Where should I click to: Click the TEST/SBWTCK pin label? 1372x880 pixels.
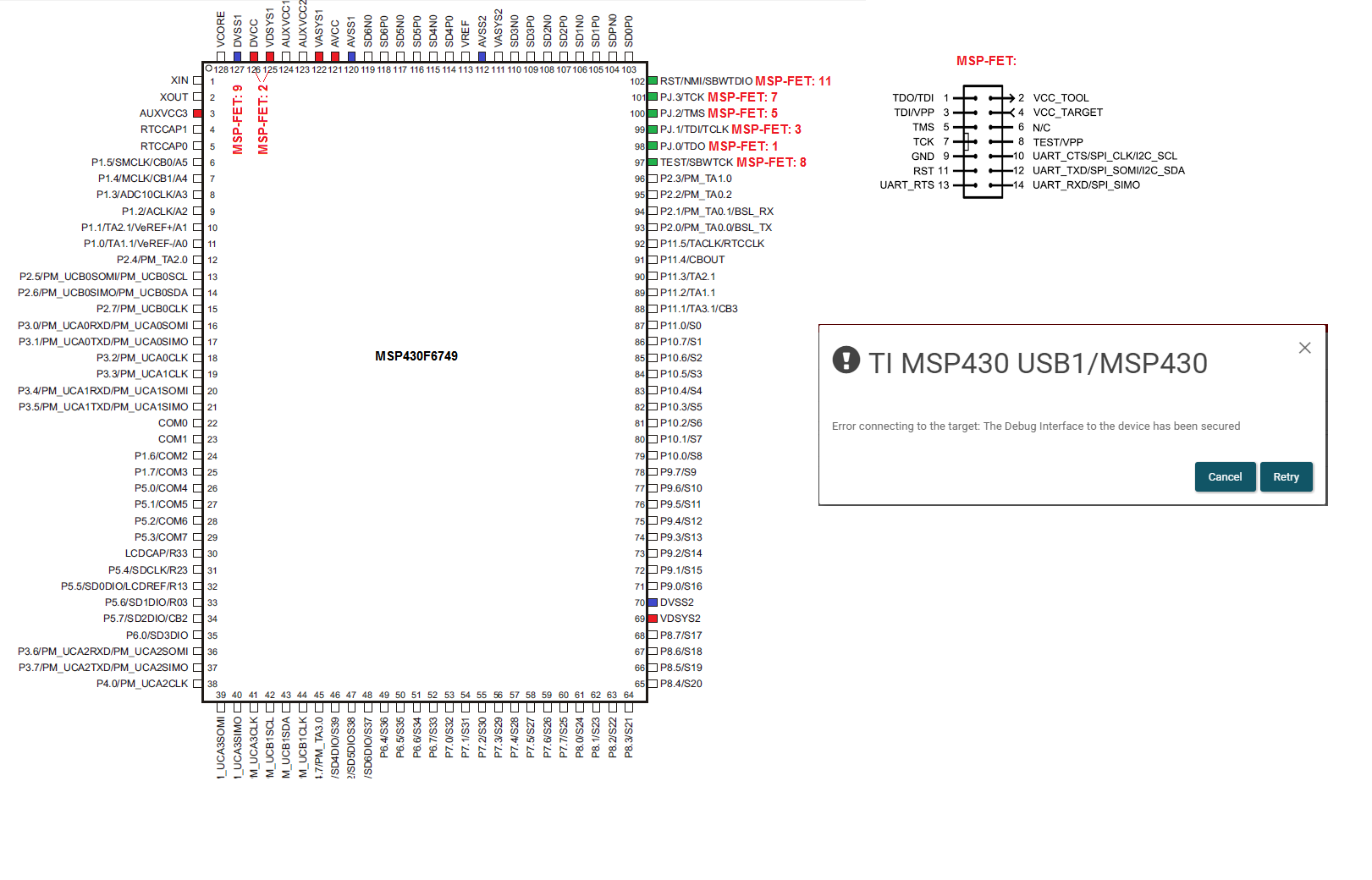point(697,162)
